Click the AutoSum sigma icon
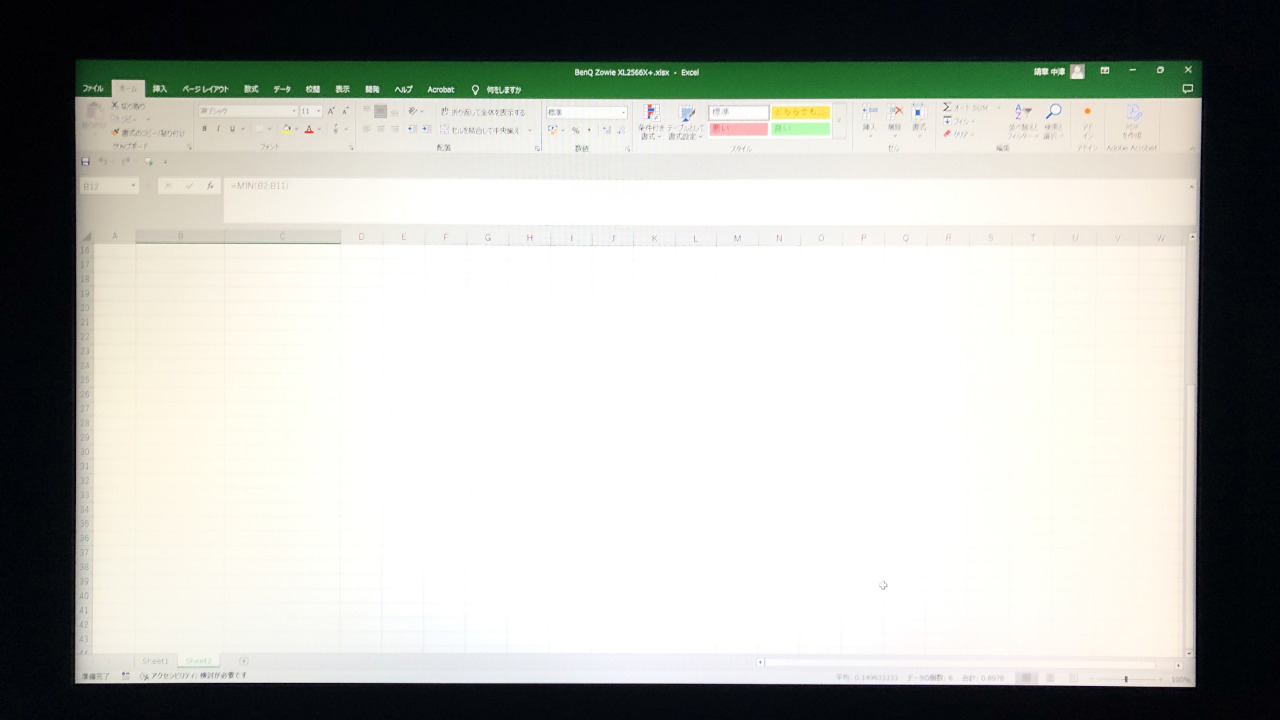 pyautogui.click(x=947, y=107)
